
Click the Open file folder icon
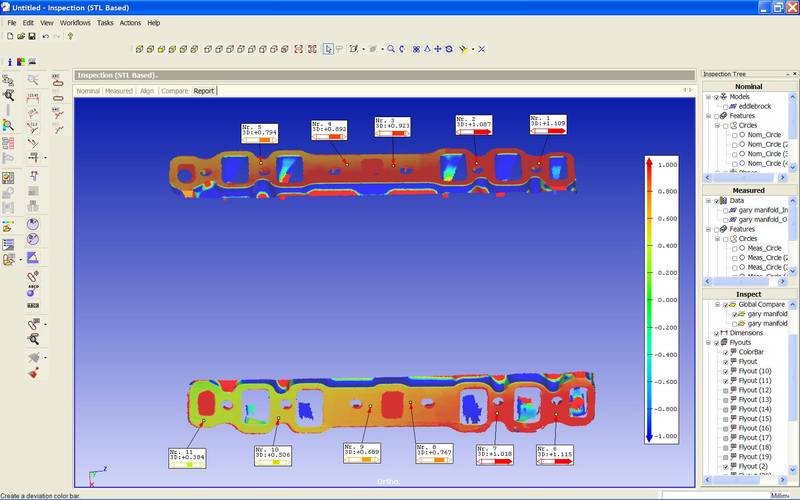tap(20, 36)
